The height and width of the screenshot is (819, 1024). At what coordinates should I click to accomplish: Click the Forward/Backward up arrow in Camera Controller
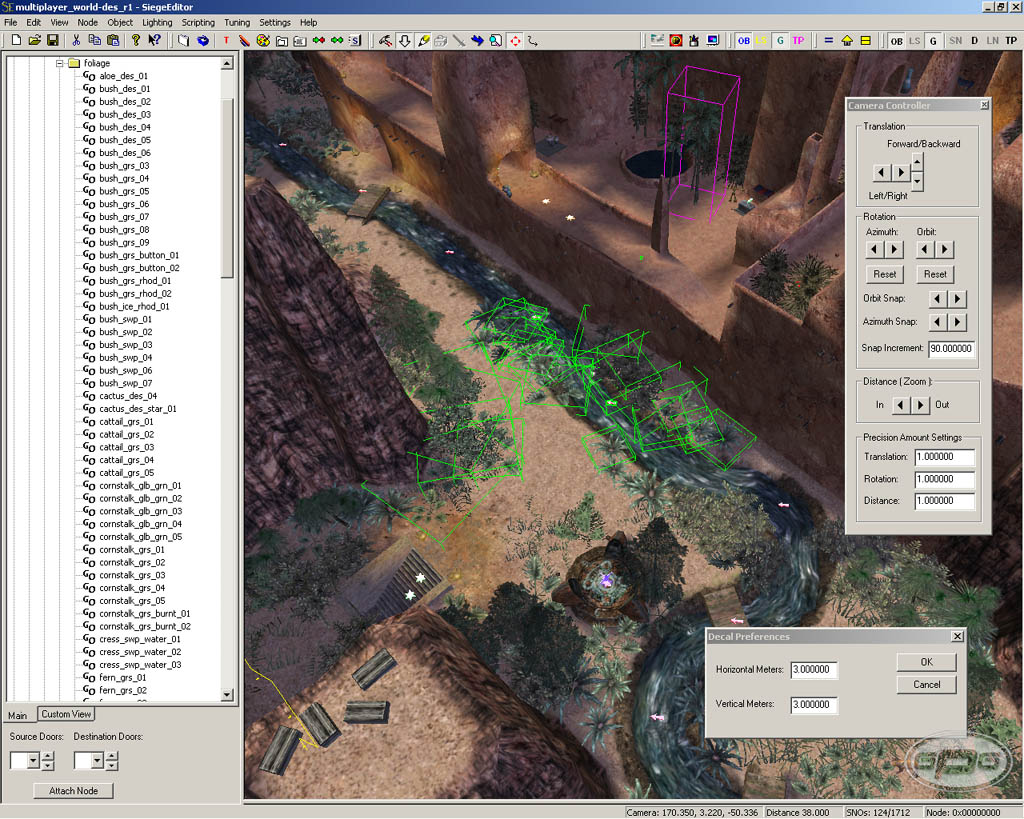pos(917,160)
